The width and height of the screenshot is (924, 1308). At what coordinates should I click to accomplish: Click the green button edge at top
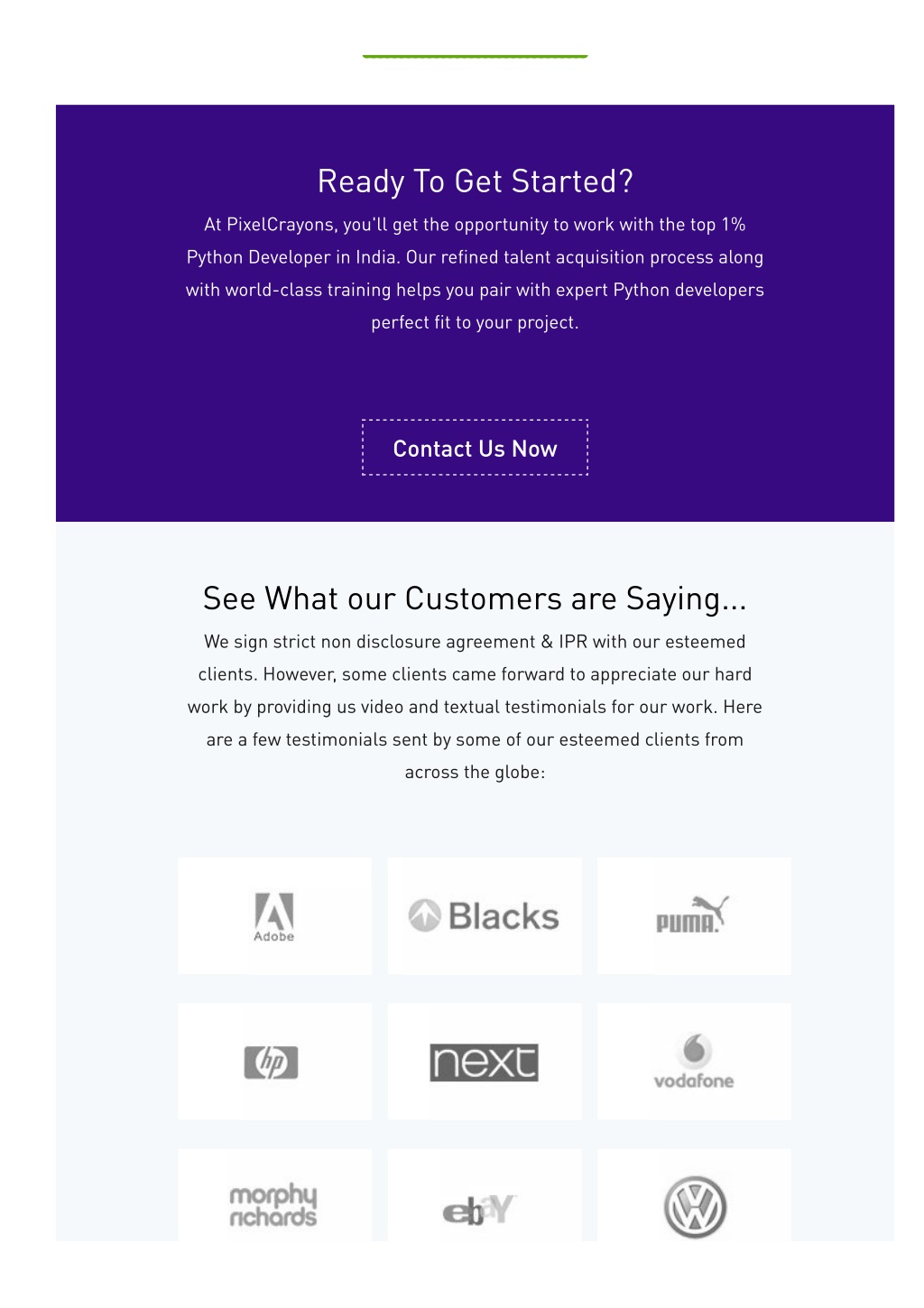point(475,56)
